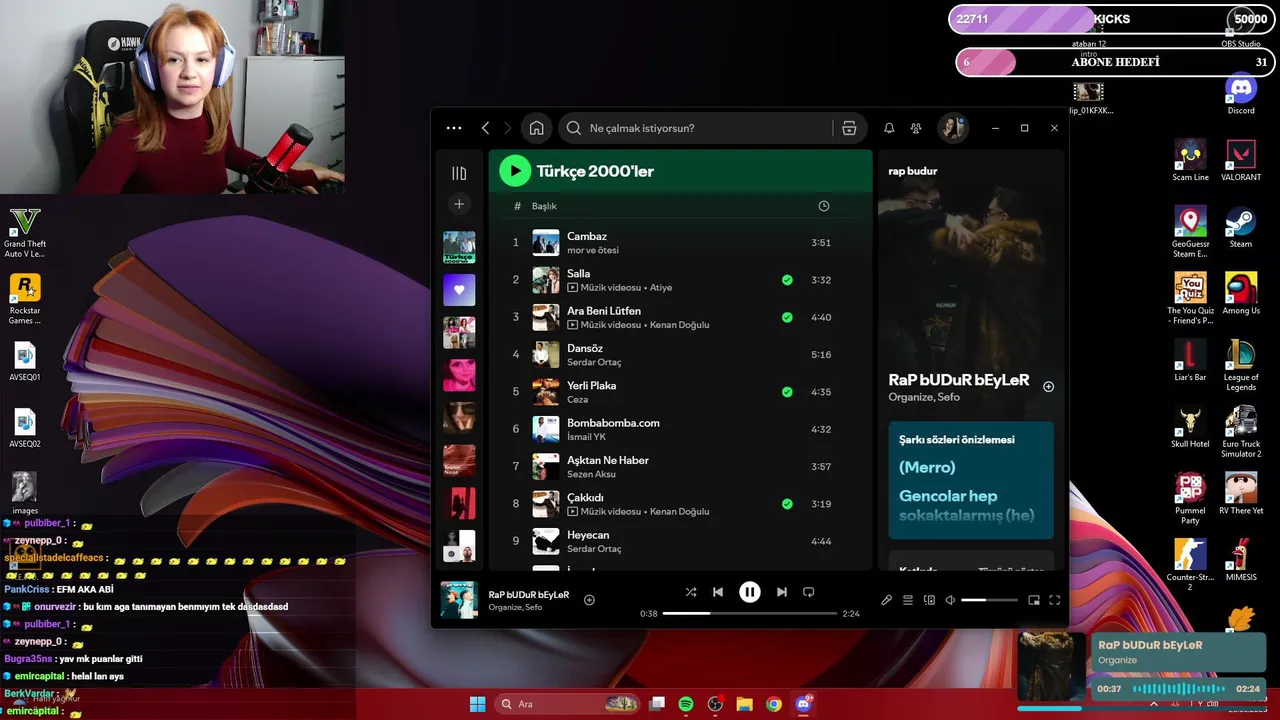Click the duration clock column header

point(824,206)
